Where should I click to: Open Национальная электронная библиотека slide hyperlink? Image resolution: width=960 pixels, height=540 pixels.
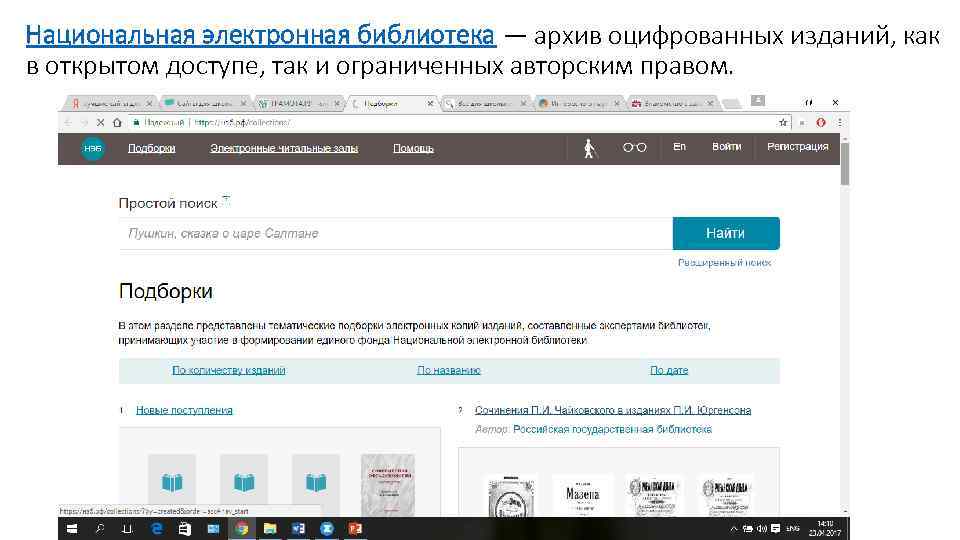pos(261,35)
